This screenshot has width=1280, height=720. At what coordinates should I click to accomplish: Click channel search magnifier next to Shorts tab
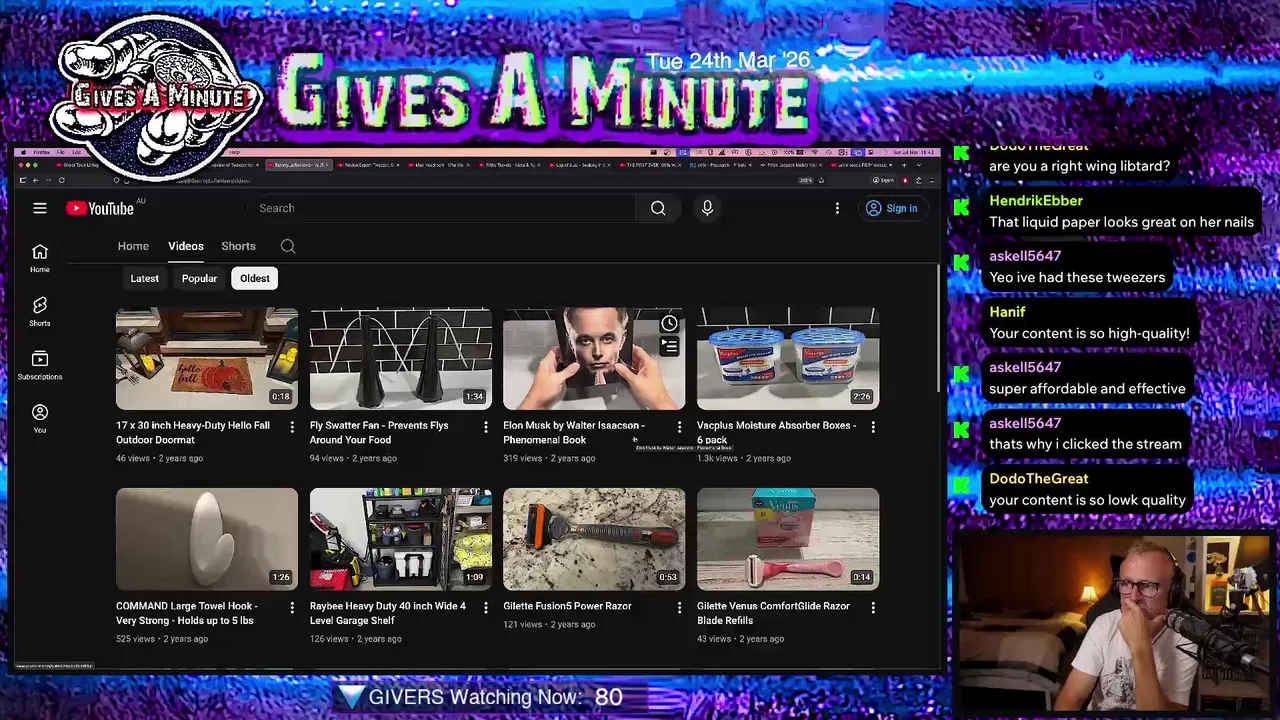(x=288, y=246)
